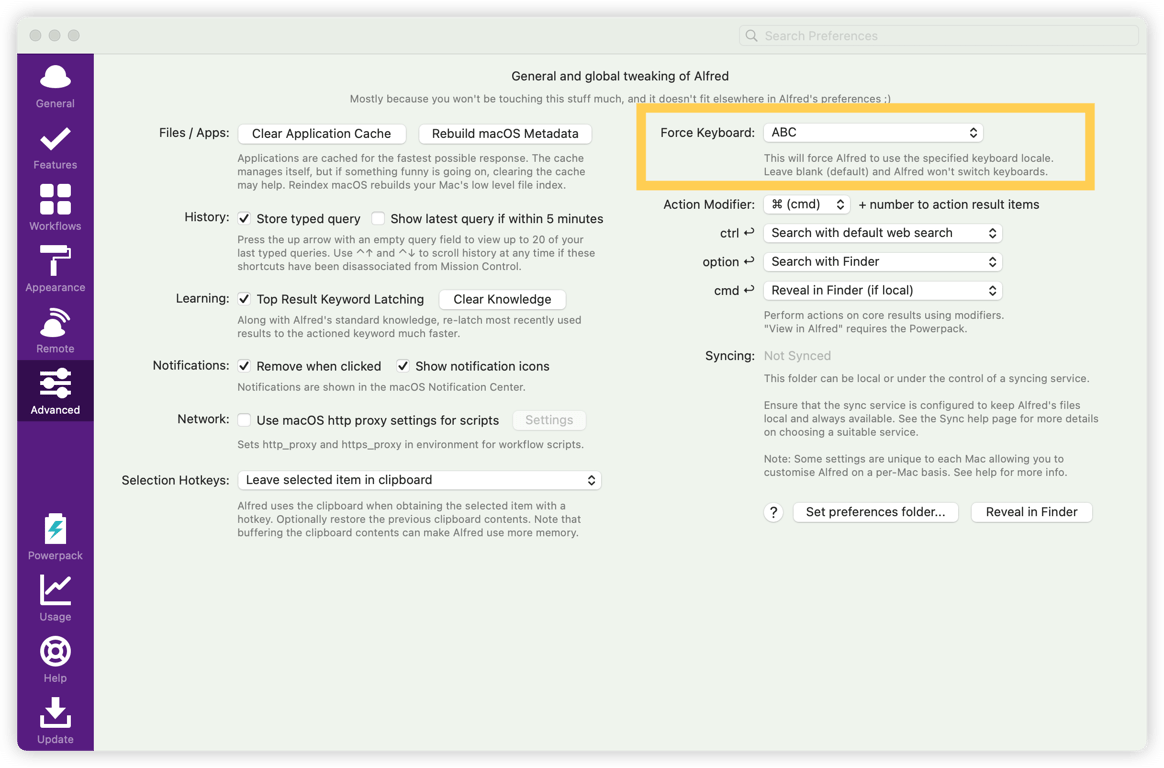This screenshot has width=1164, height=768.
Task: Open the Help section
Action: [55, 660]
